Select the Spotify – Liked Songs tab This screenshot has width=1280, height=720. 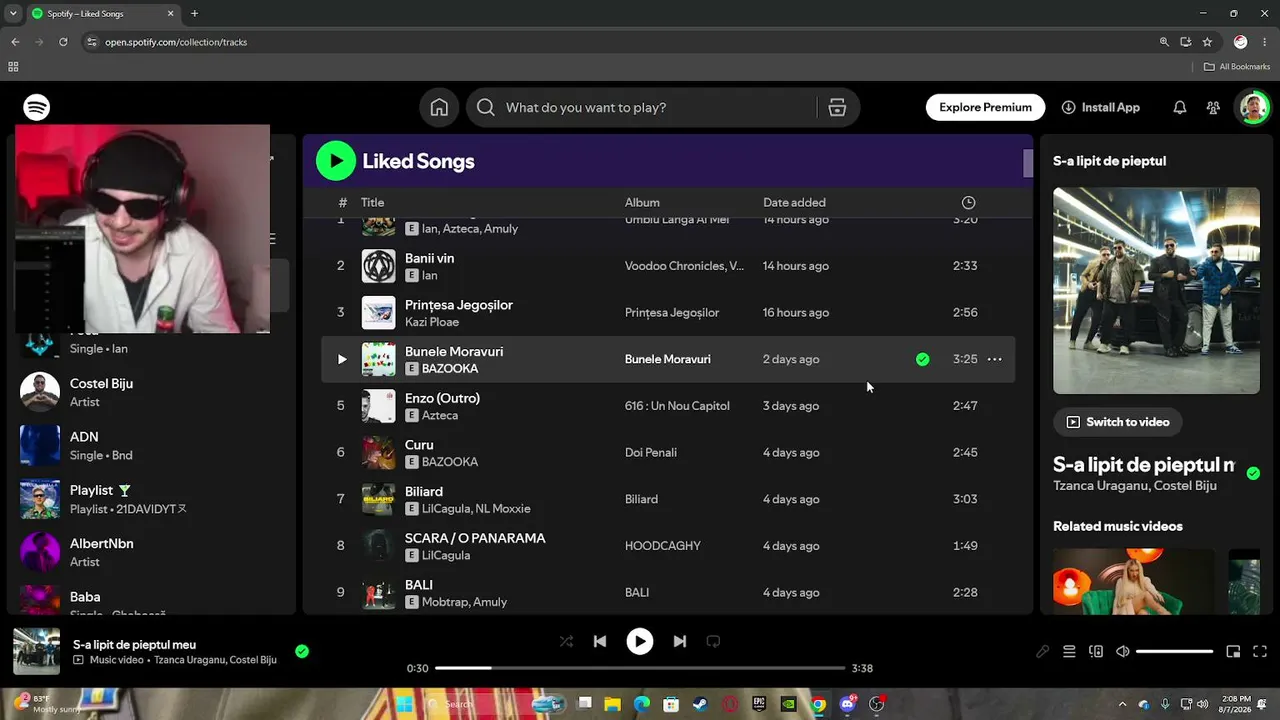click(103, 14)
